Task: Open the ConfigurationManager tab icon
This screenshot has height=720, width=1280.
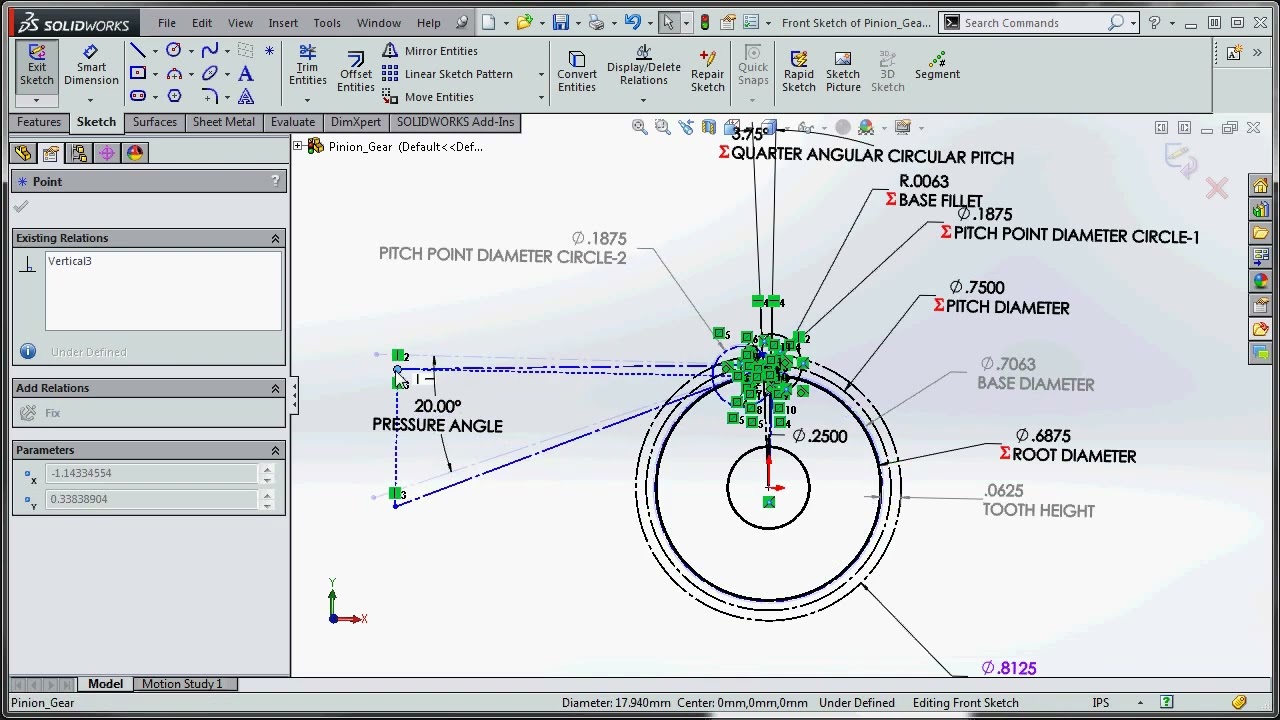Action: pos(79,153)
